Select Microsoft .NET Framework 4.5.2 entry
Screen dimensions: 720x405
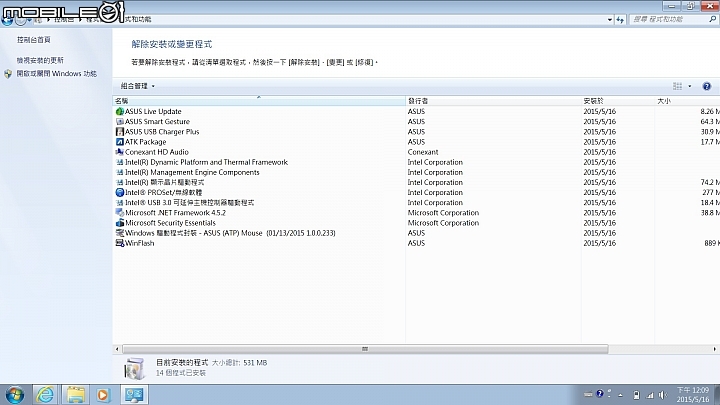point(175,213)
